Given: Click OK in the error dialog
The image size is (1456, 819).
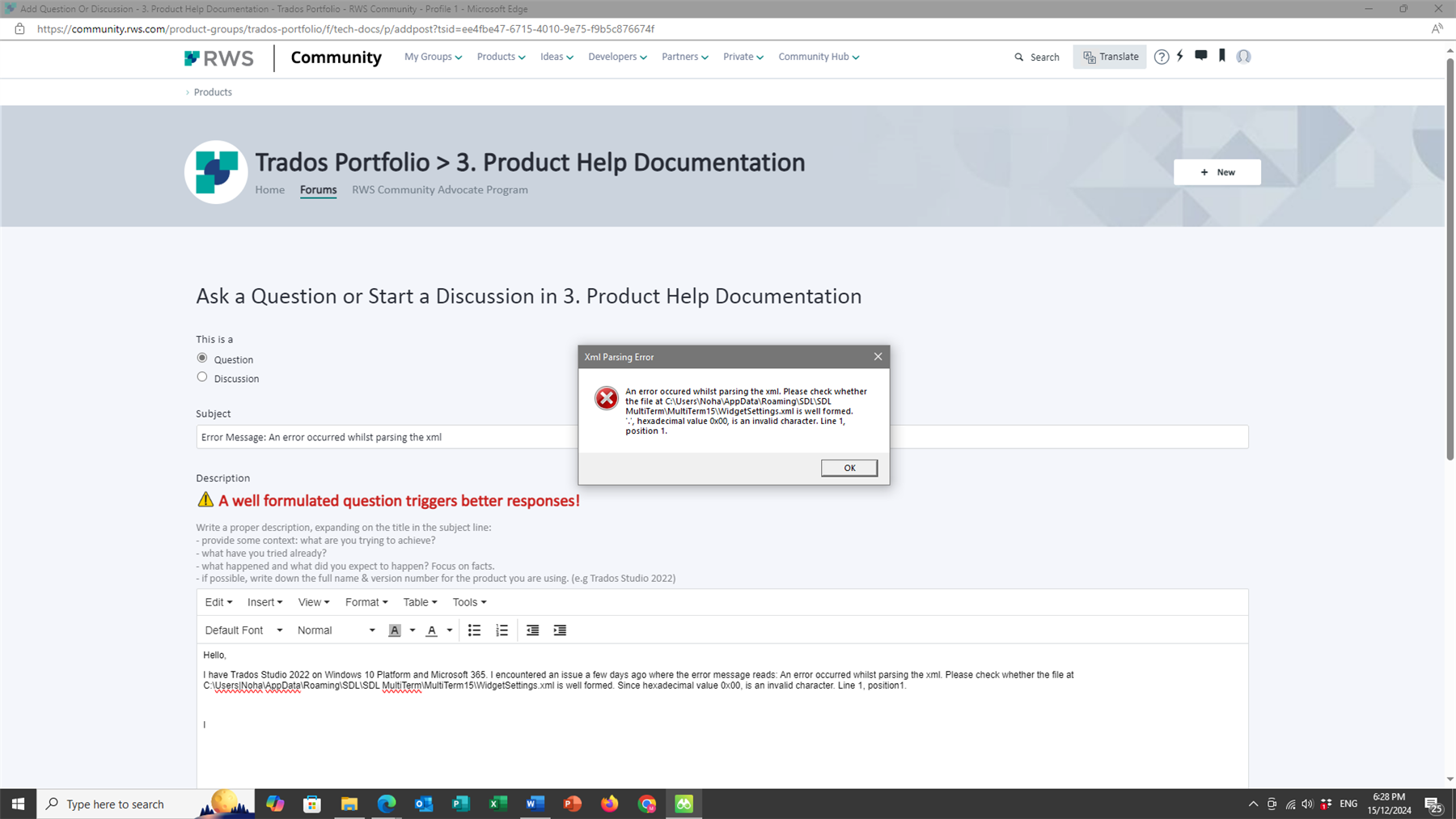Looking at the screenshot, I should click(849, 468).
